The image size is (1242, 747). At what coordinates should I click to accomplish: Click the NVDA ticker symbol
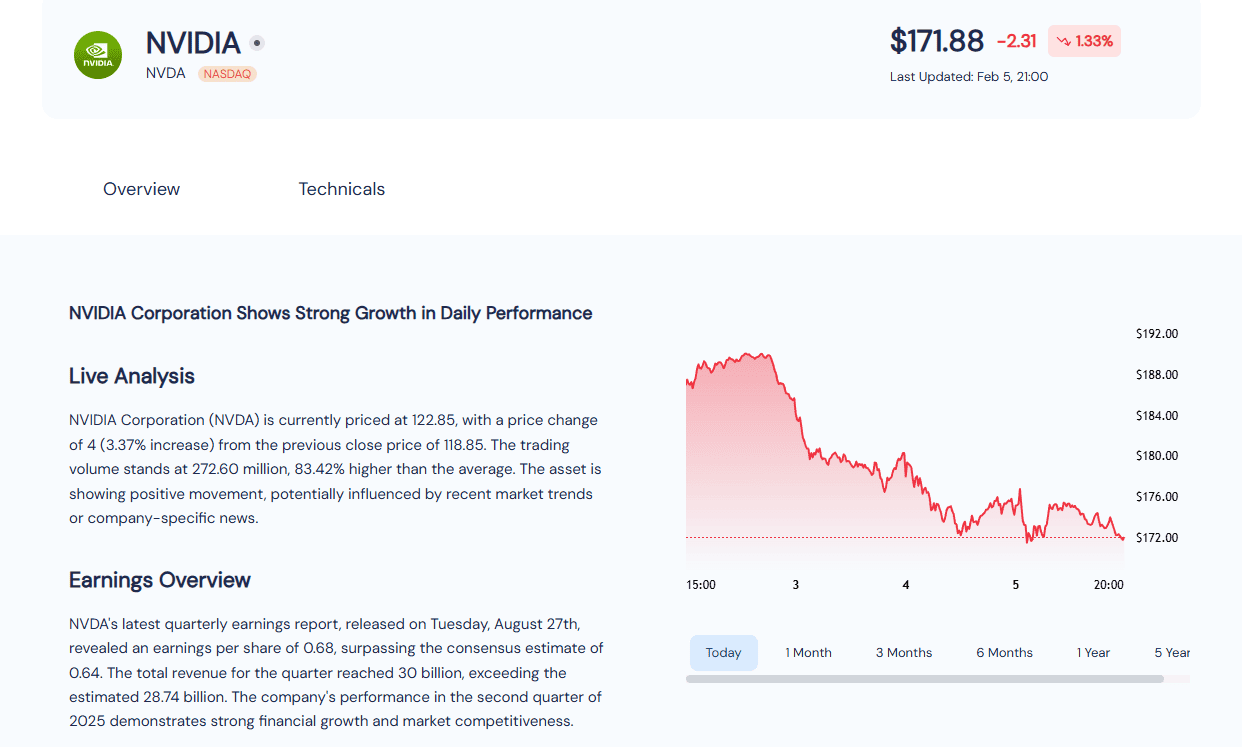166,73
